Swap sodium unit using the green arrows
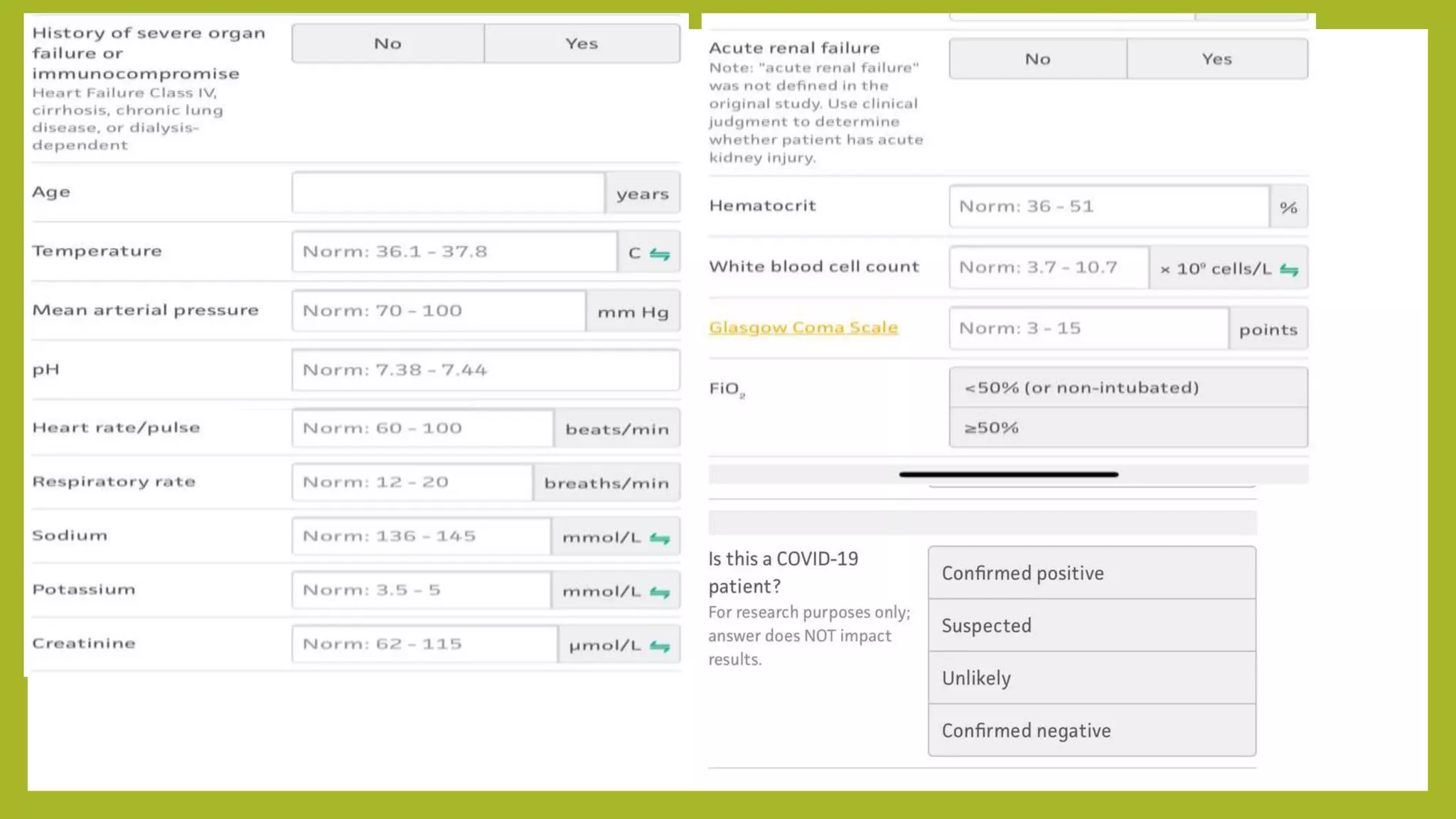Viewport: 1456px width, 819px height. point(659,538)
